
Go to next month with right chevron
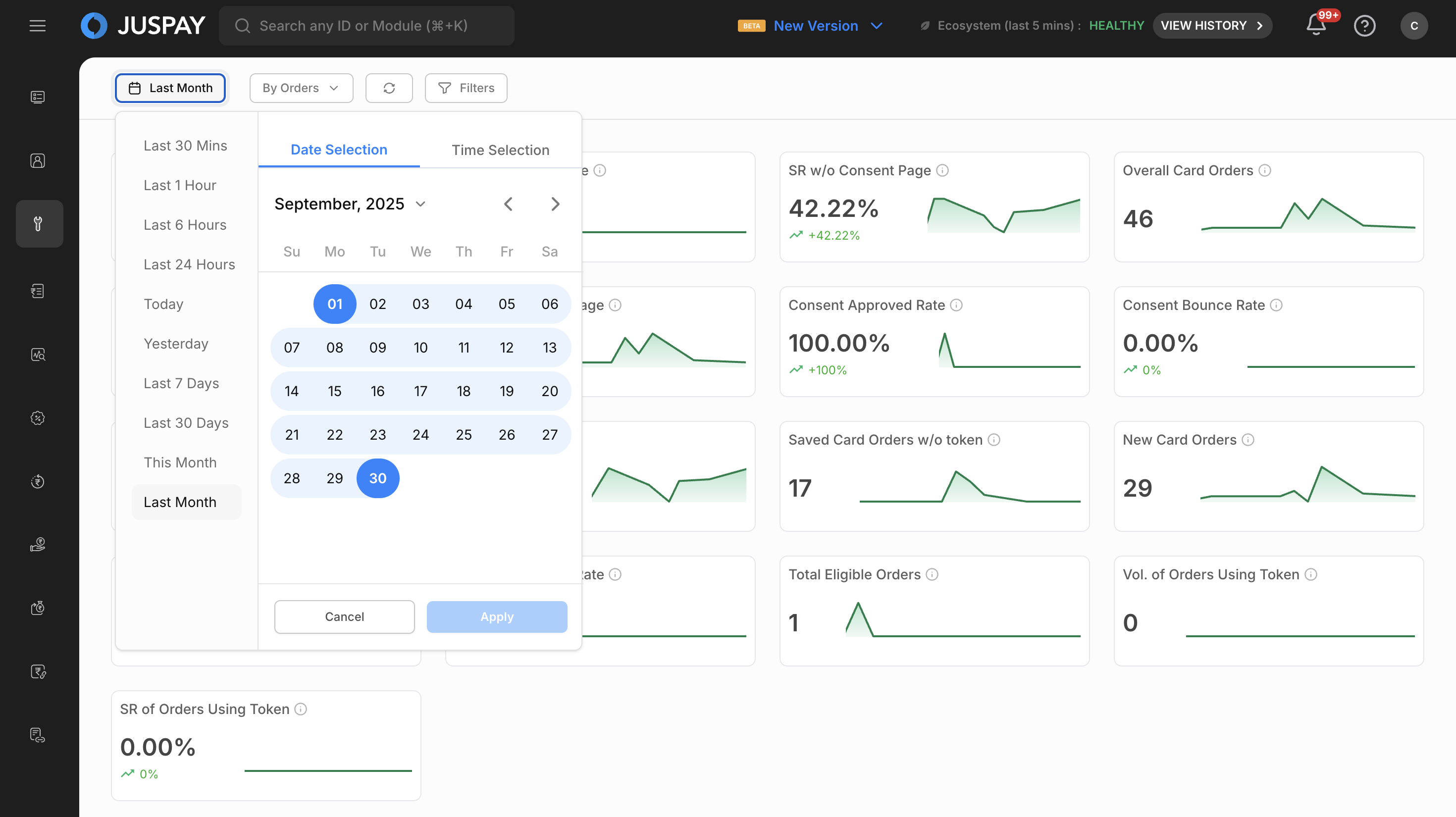coord(555,204)
